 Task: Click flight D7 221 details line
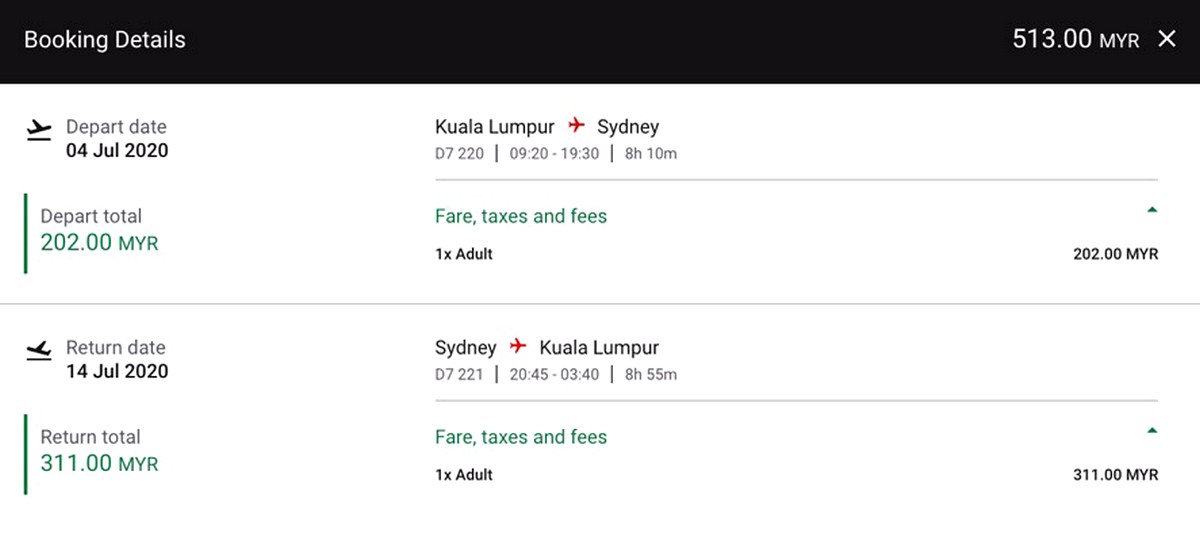point(556,375)
